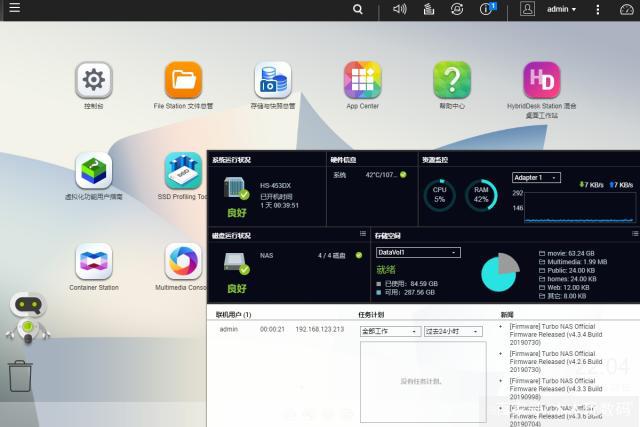Open firmware v4.2.6 Build 20190730 news
Image resolution: width=640 pixels, height=427 pixels.
(x=556, y=361)
